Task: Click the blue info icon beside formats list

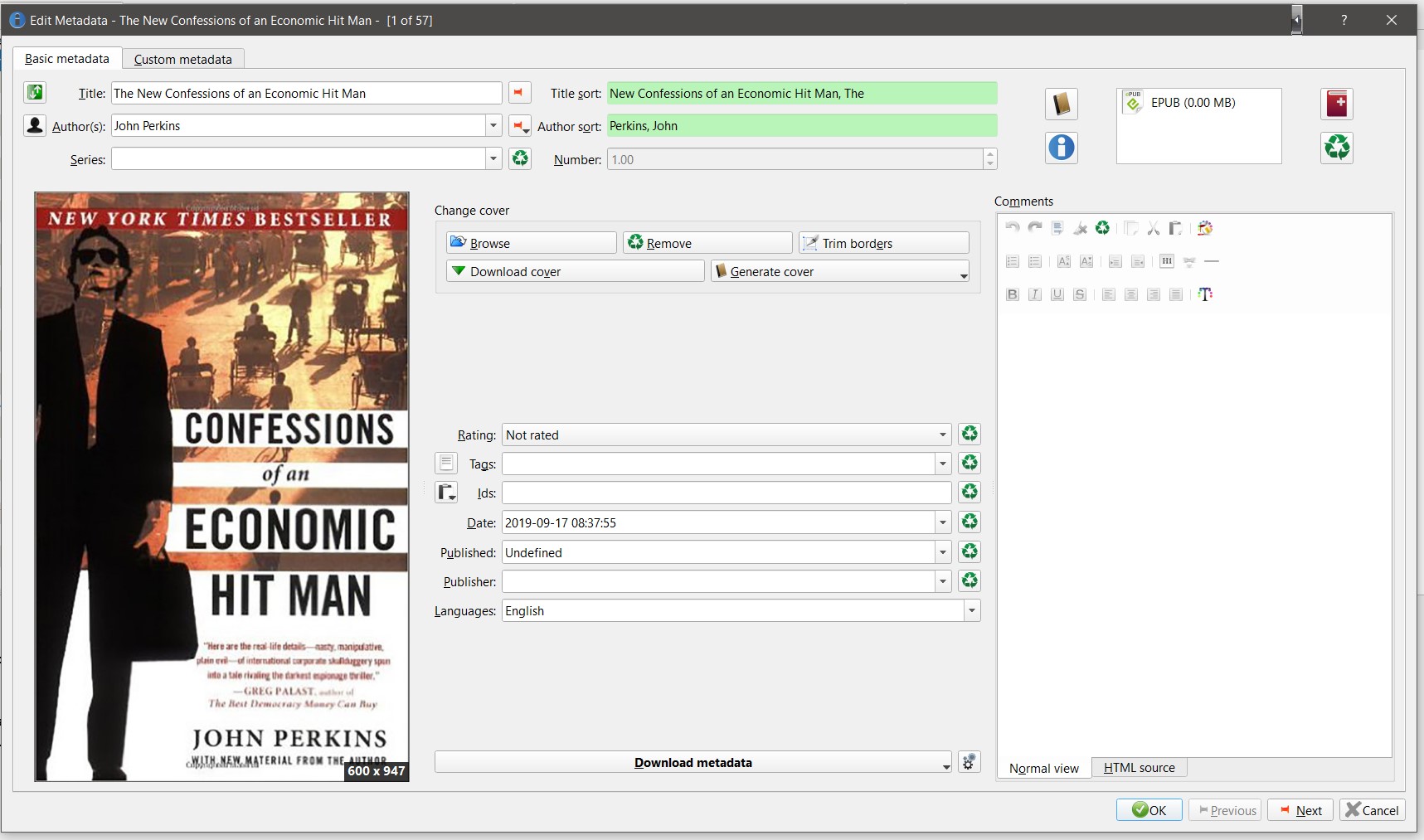Action: (x=1061, y=148)
